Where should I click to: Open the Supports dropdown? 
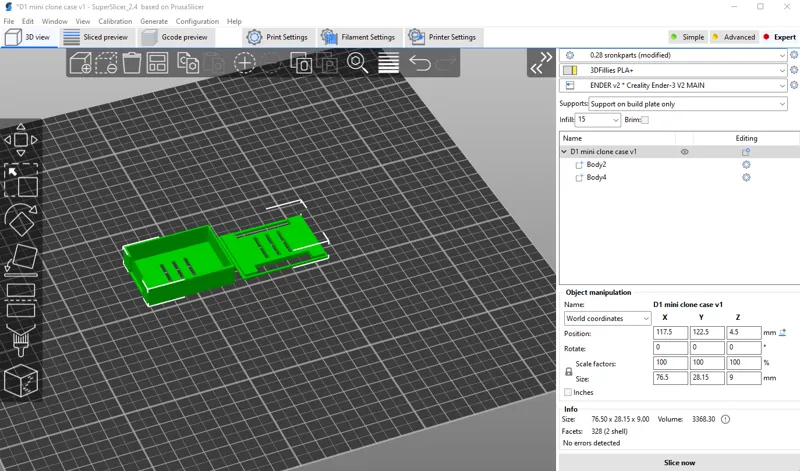pyautogui.click(x=688, y=104)
